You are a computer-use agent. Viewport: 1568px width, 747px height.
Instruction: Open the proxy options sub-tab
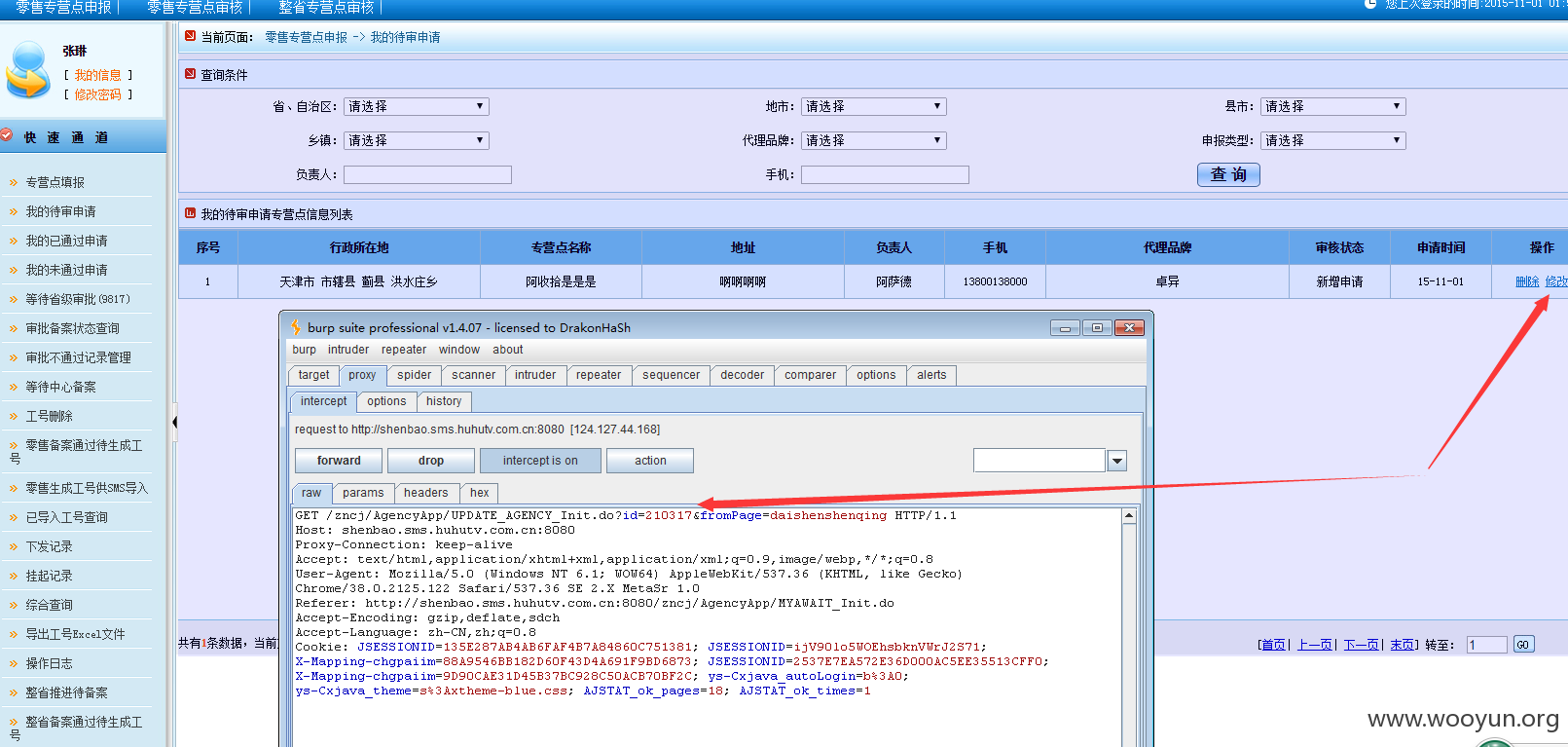point(387,401)
